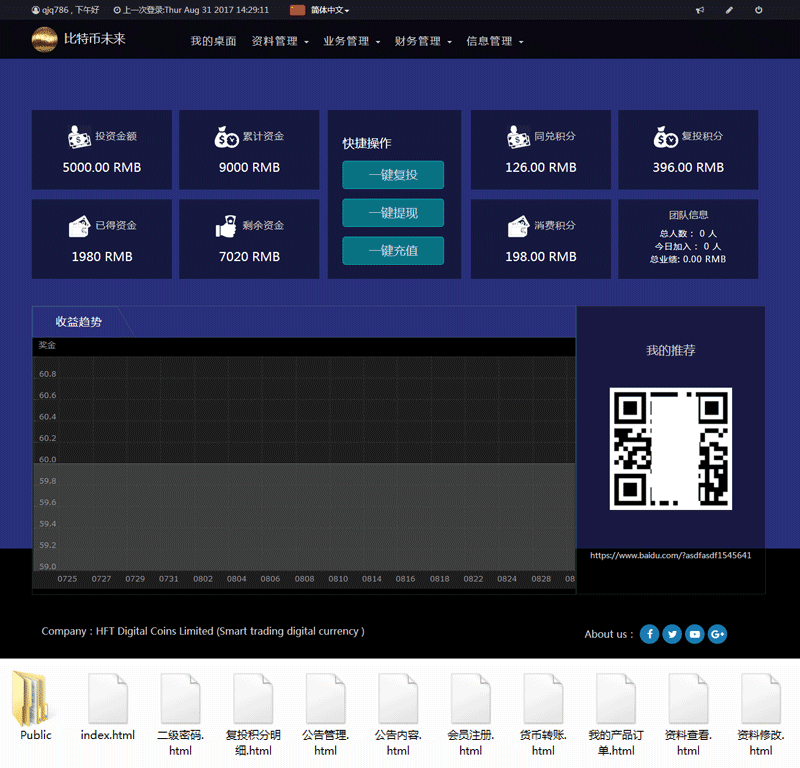Viewport: 800px width, 768px height.
Task: Click the pencil edit icon in top bar
Action: pyautogui.click(x=729, y=10)
